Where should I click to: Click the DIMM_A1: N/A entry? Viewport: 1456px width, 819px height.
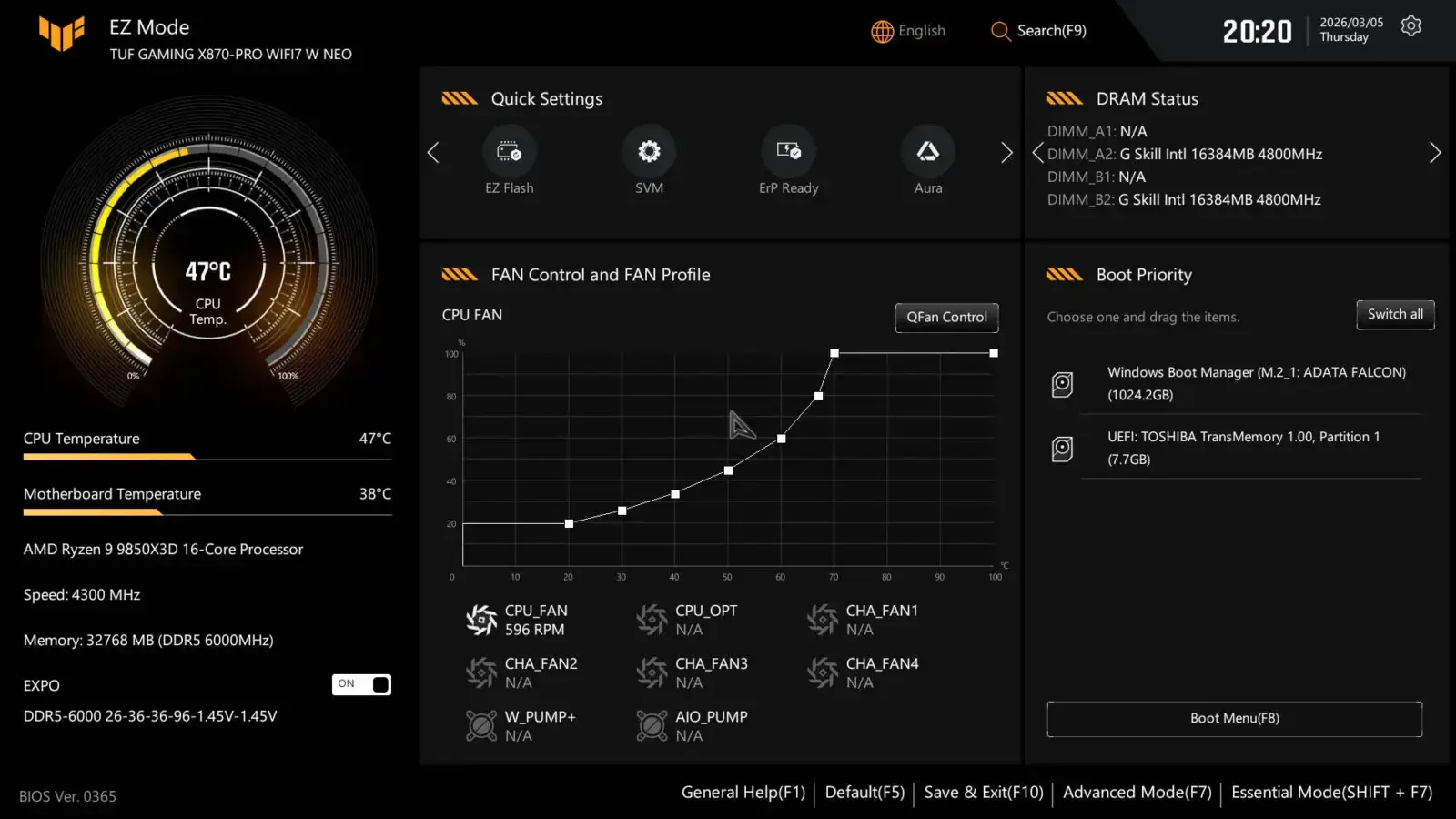[1097, 132]
